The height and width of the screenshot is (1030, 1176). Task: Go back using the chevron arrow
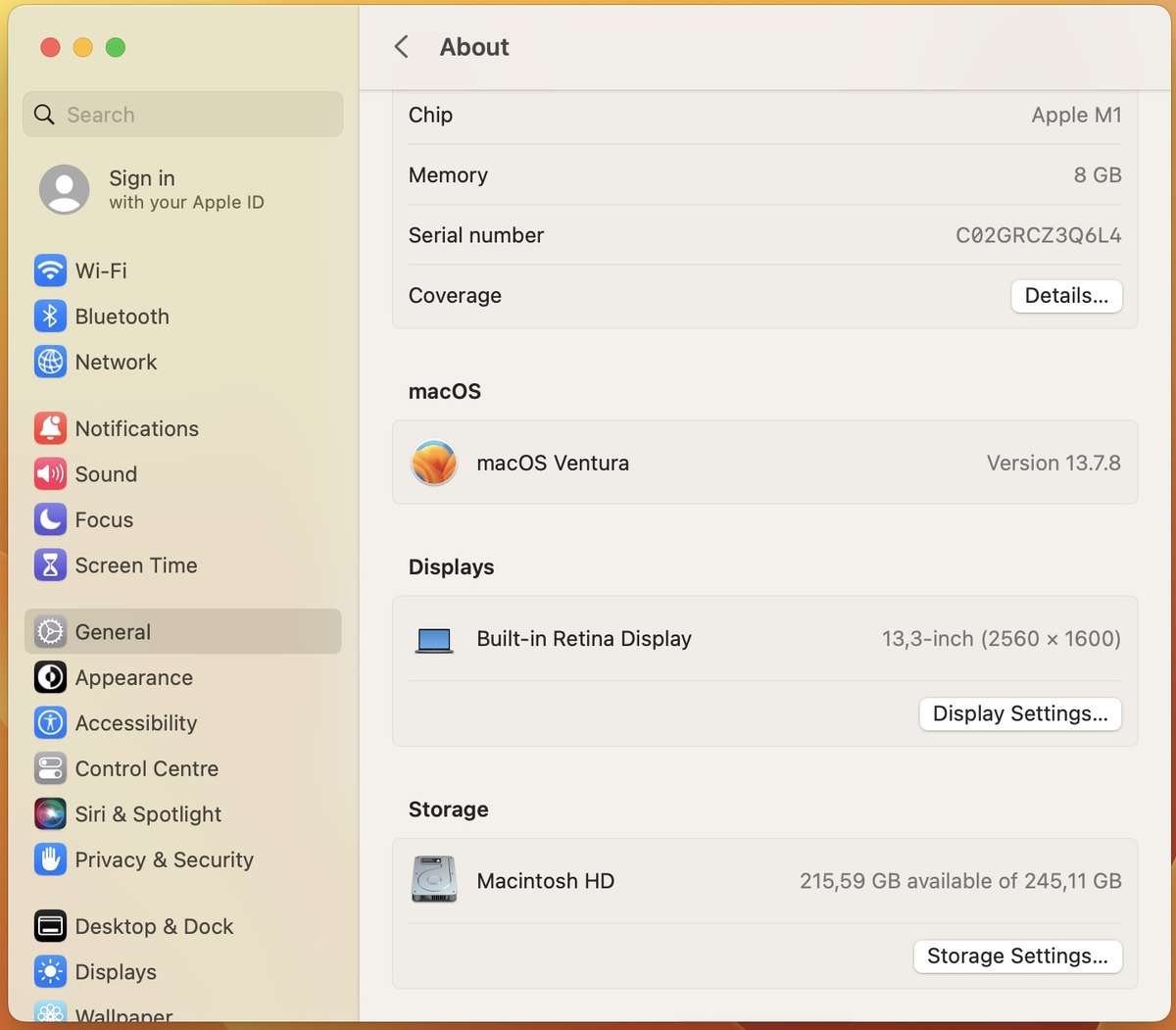pos(401,47)
